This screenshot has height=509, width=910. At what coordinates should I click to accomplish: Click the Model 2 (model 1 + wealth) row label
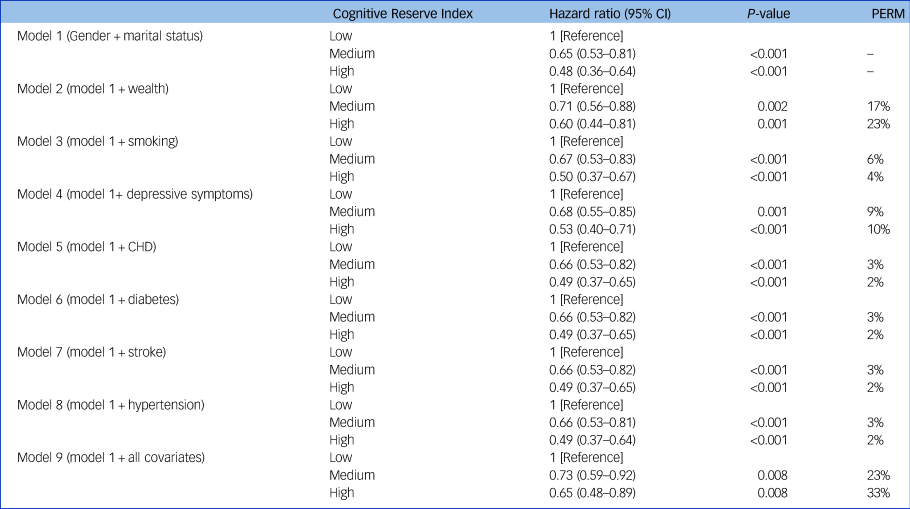[93, 89]
